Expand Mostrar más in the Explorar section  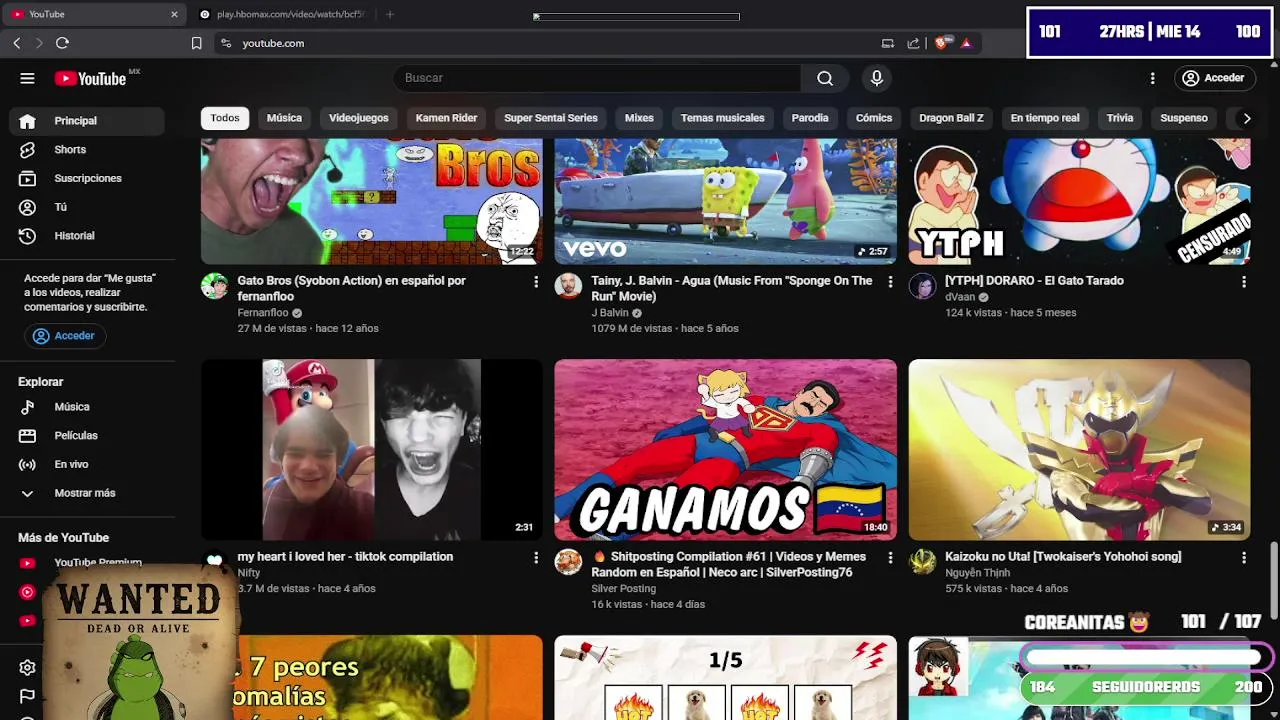[x=86, y=493]
